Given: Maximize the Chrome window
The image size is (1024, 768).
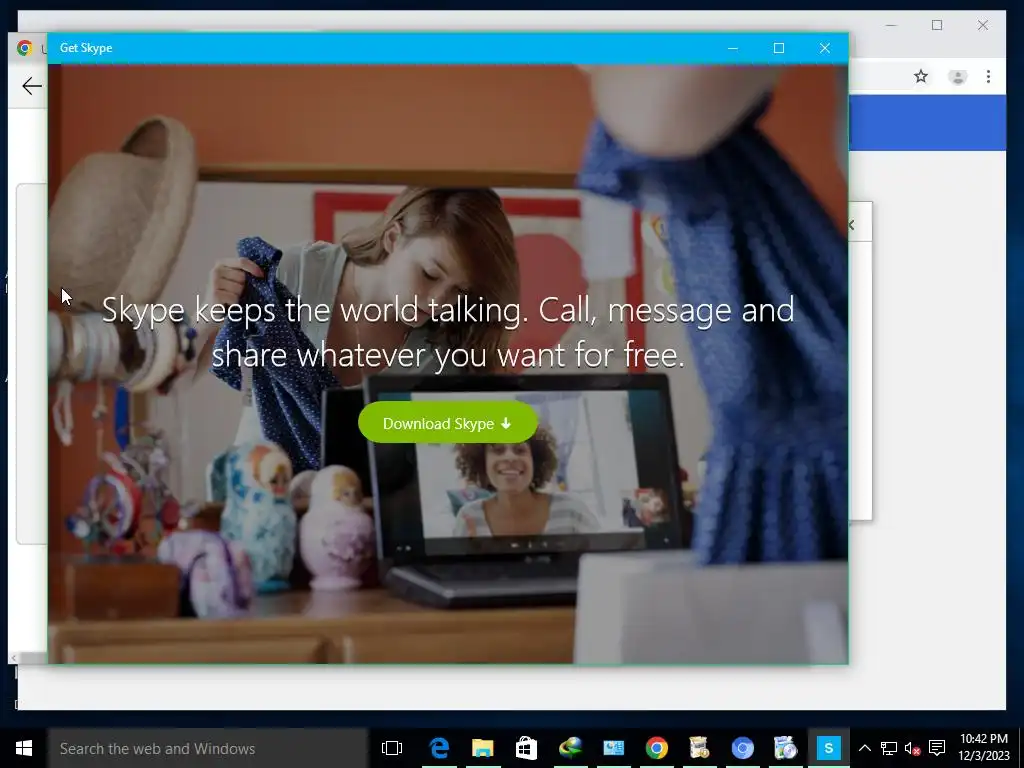Looking at the screenshot, I should pyautogui.click(x=937, y=25).
